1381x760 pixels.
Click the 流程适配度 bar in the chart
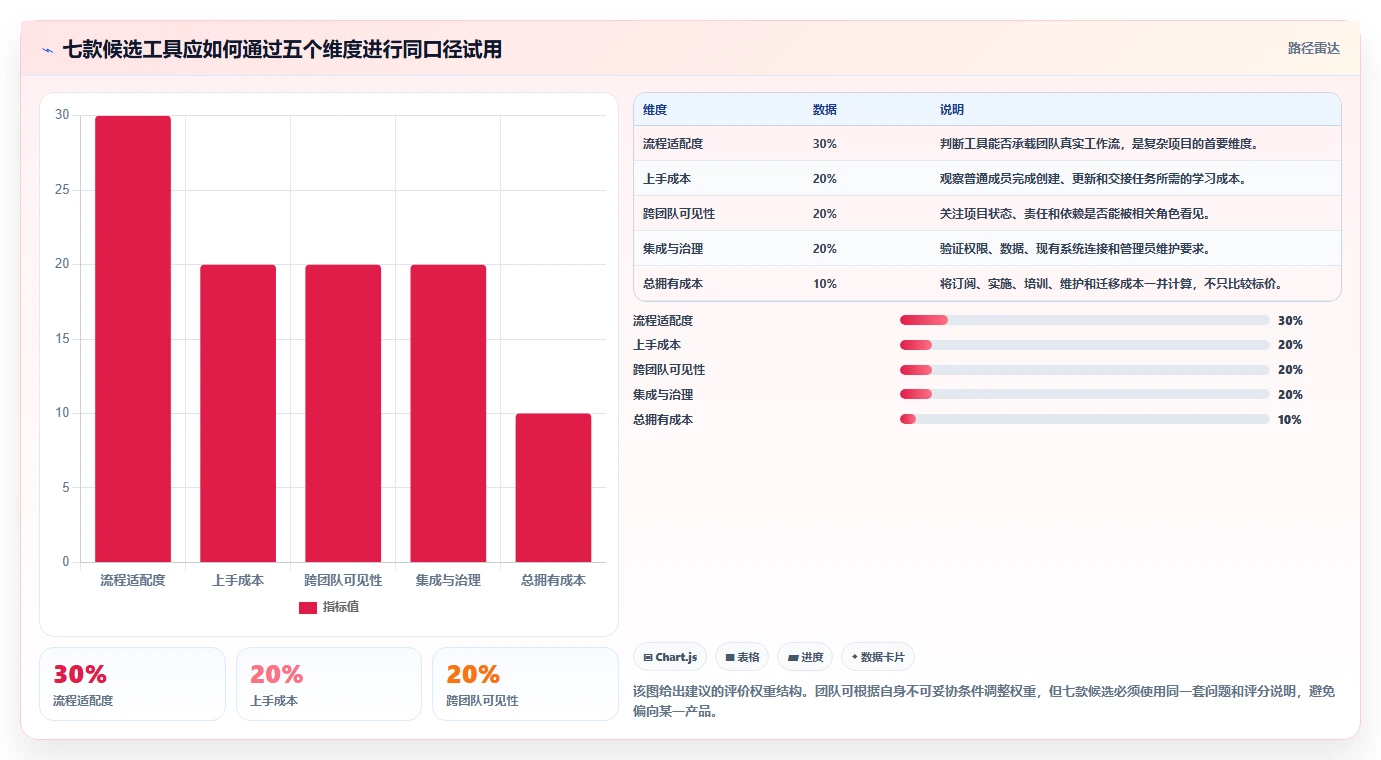[133, 339]
